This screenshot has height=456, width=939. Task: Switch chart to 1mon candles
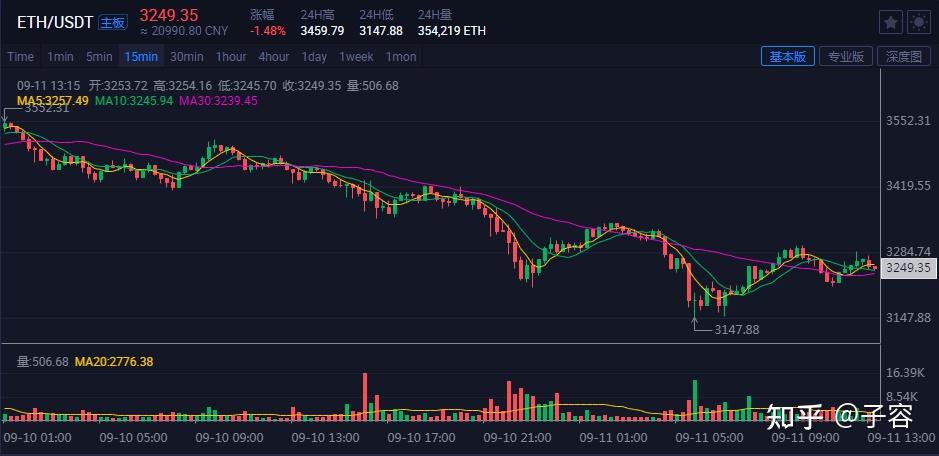pos(401,57)
